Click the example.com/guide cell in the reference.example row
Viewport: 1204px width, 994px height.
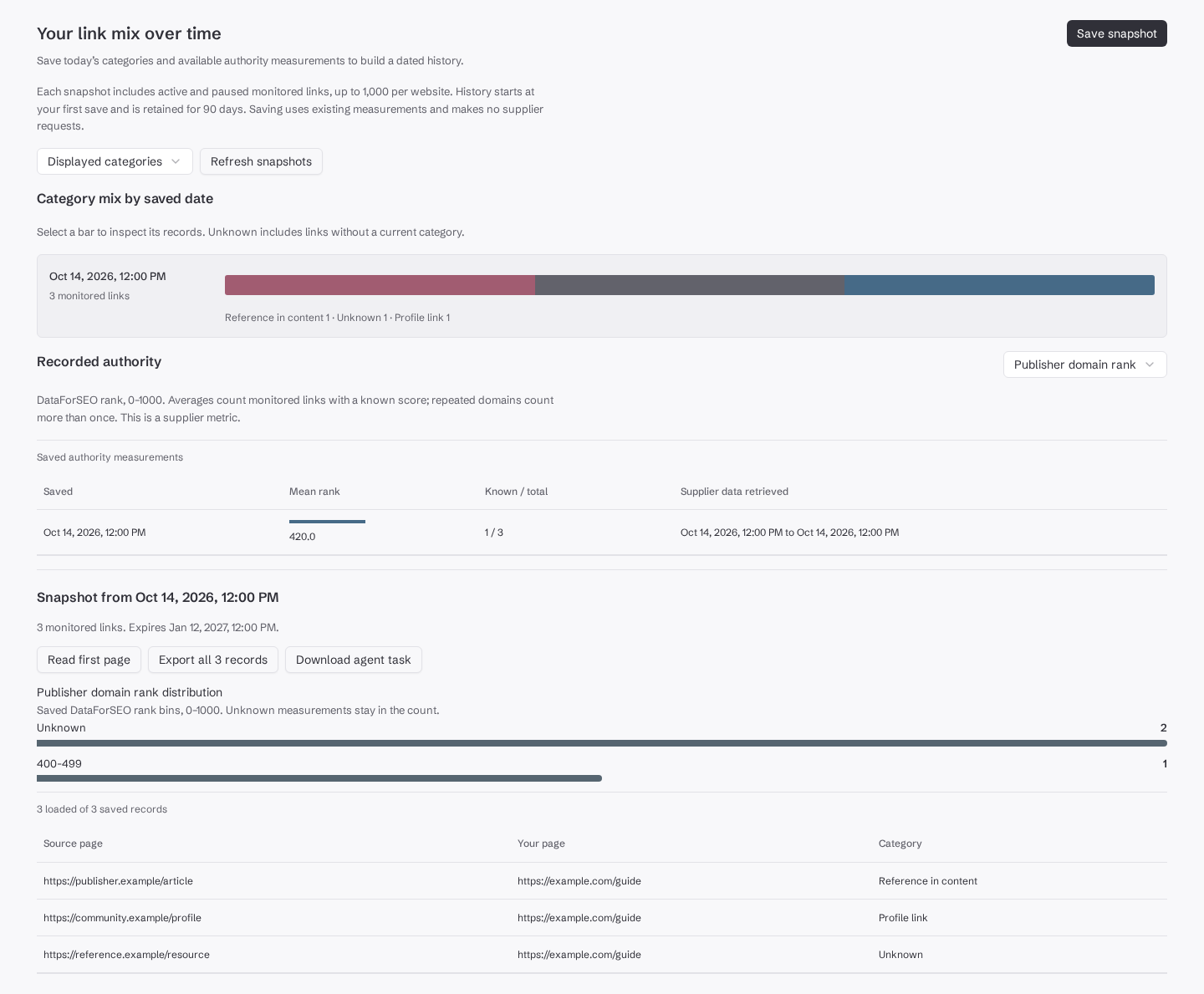click(579, 955)
